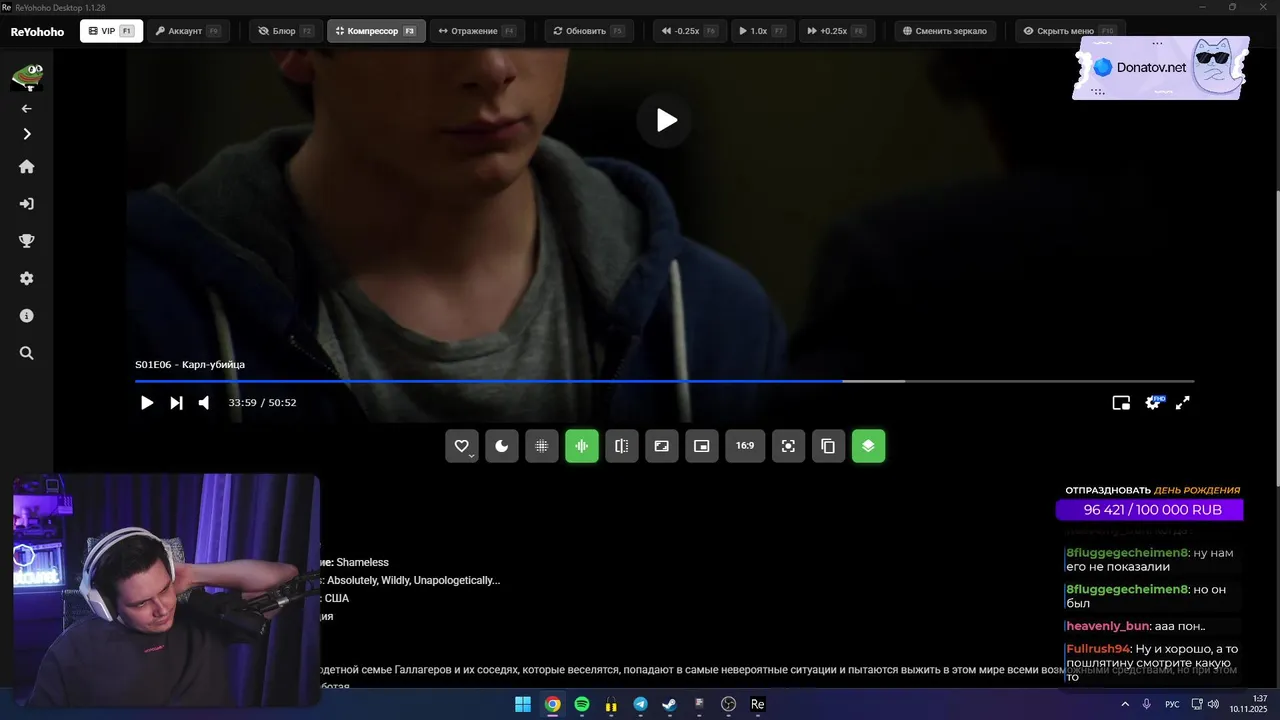Click the Donatov.net banner
The width and height of the screenshot is (1280, 720).
point(1160,68)
